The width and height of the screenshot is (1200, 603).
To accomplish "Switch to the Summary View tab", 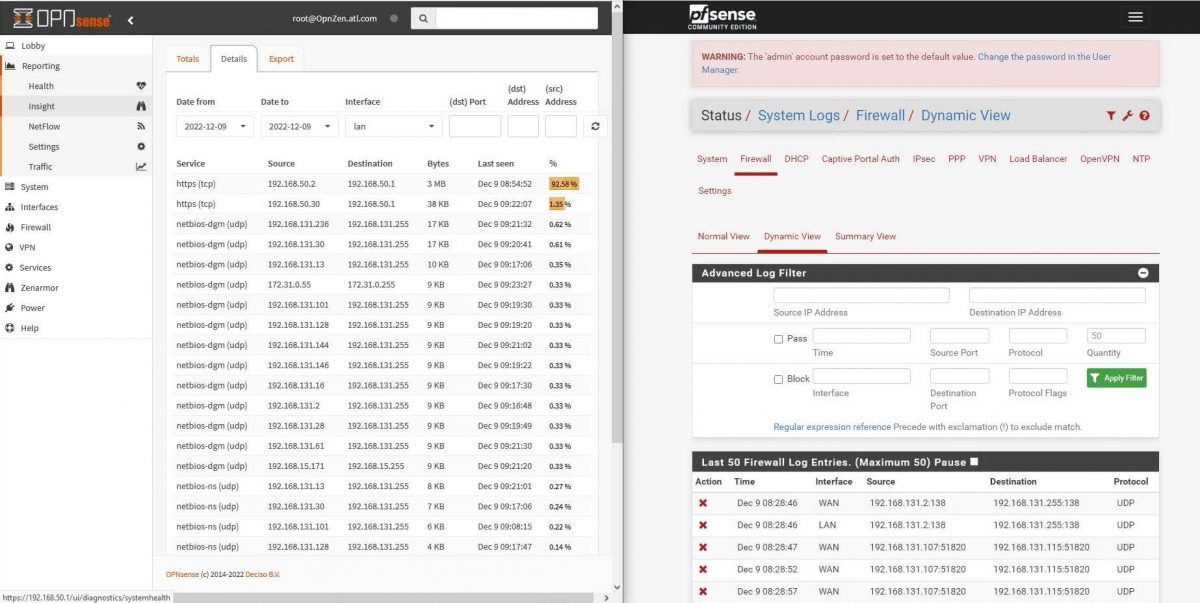I will point(866,236).
